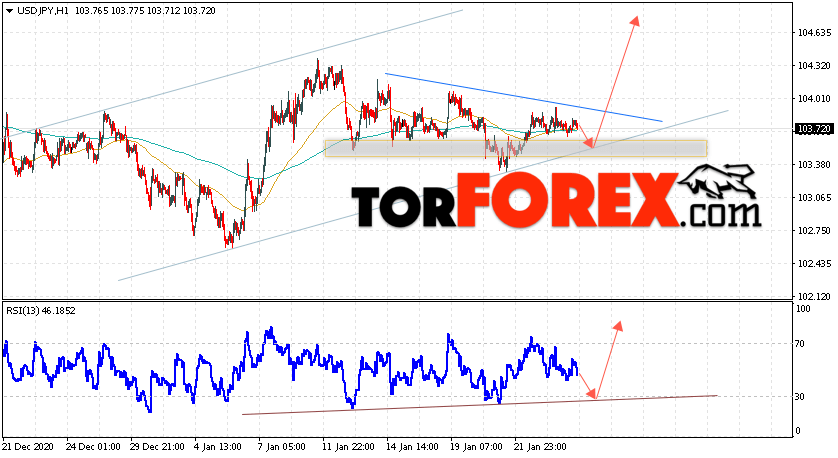Select the gray support zone rectangle
The image size is (838, 458).
click(x=516, y=149)
